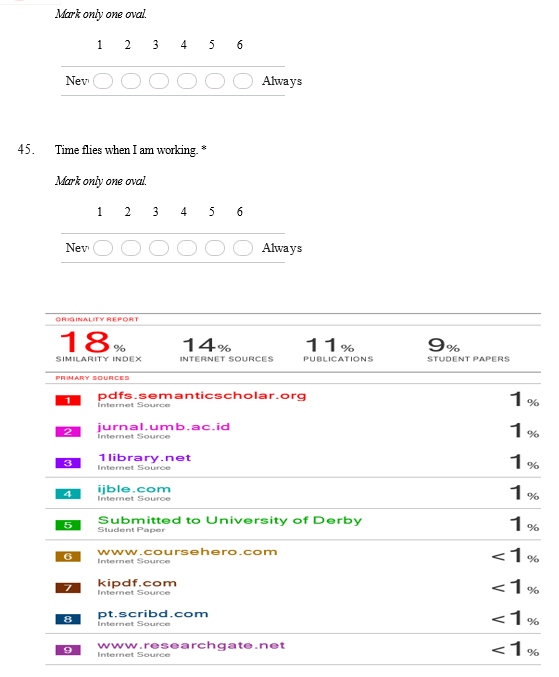Select oval 6 for Time flies question
This screenshot has width=559, height=677.
click(x=243, y=248)
